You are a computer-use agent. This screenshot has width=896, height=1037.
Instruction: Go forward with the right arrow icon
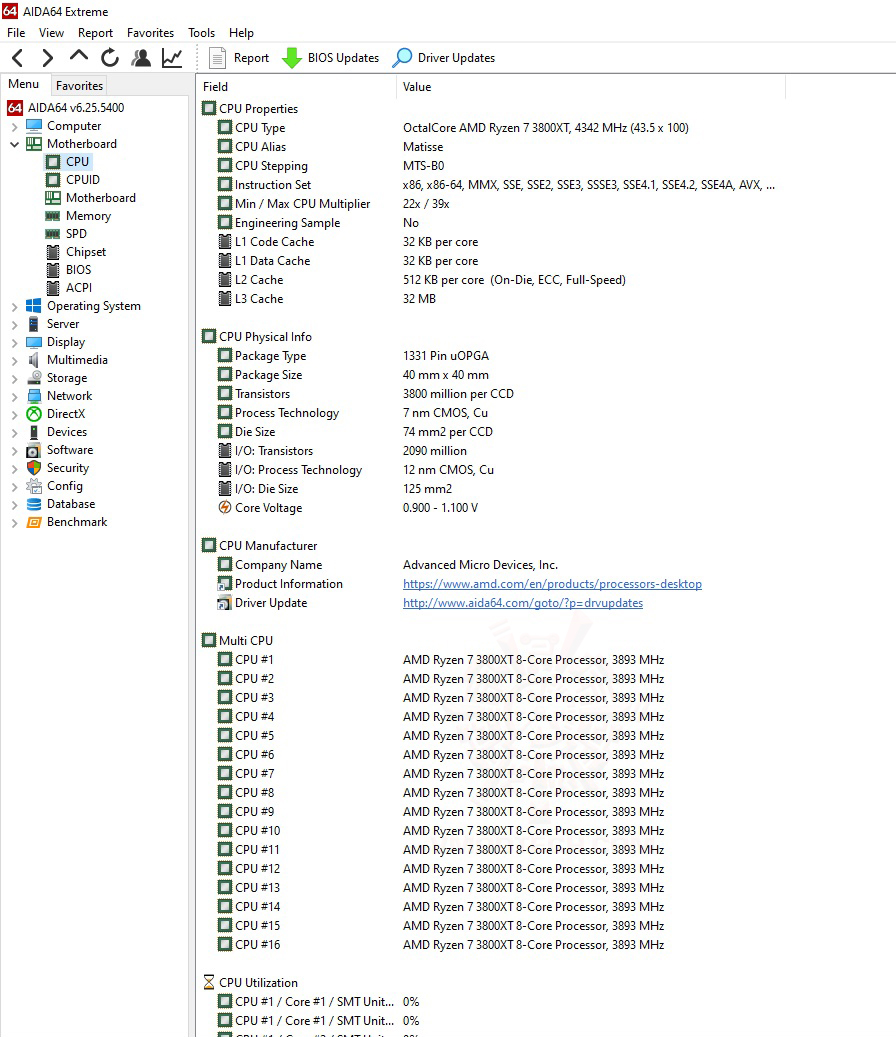pos(47,58)
